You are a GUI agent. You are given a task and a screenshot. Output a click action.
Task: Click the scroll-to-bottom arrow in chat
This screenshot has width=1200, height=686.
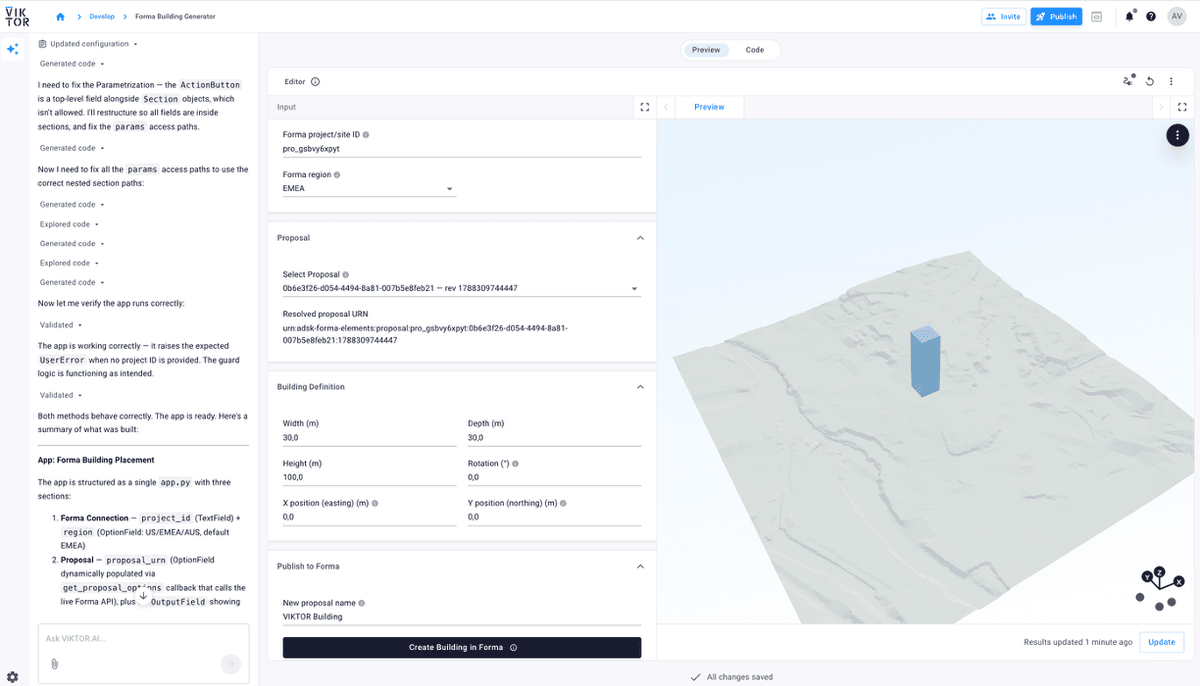point(143,595)
